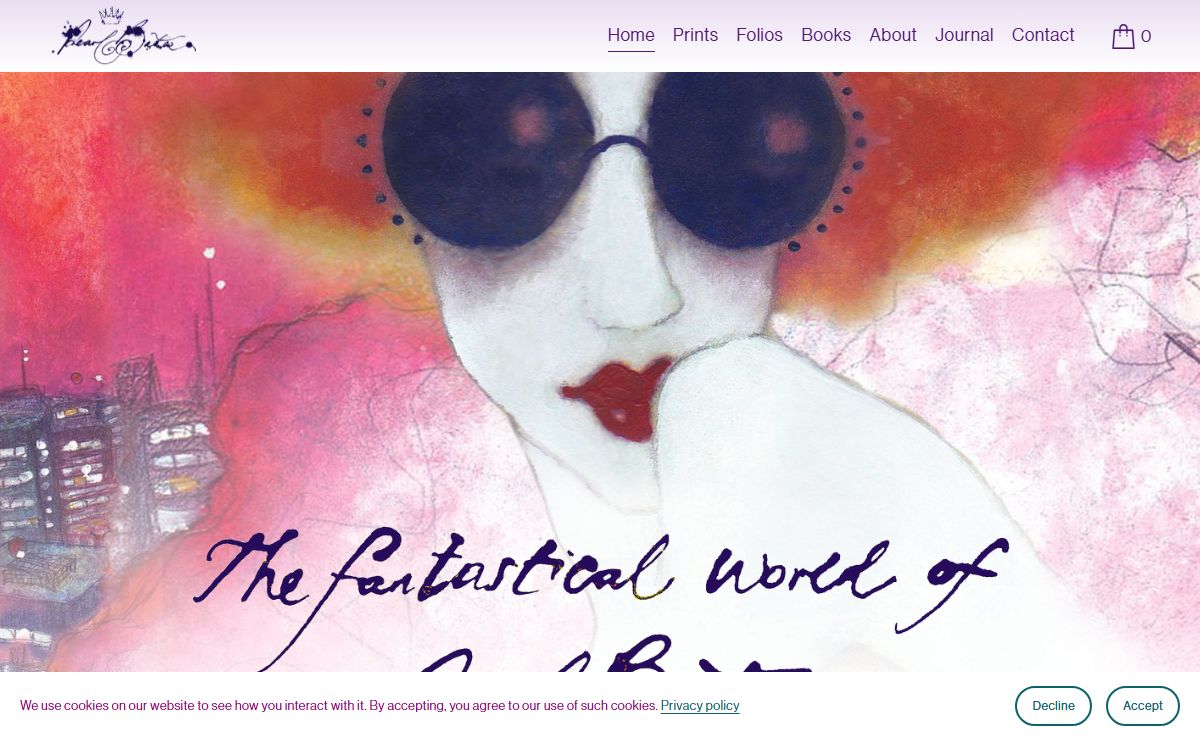
Task: Open the shopping bag cart icon
Action: coord(1123,36)
